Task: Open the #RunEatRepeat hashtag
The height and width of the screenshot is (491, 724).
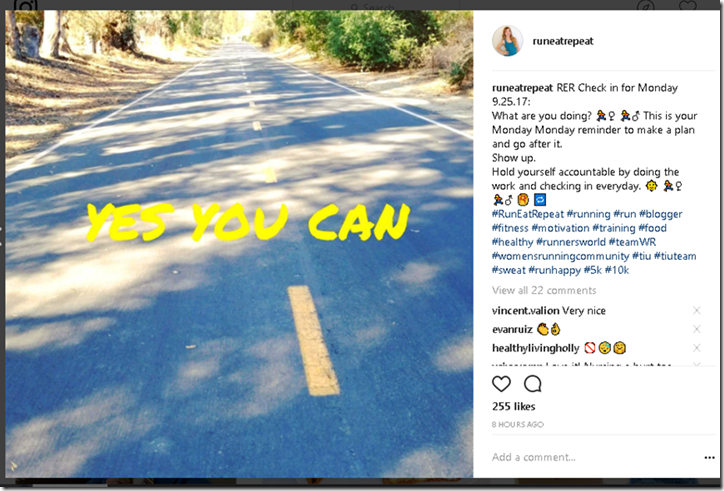Action: 528,214
